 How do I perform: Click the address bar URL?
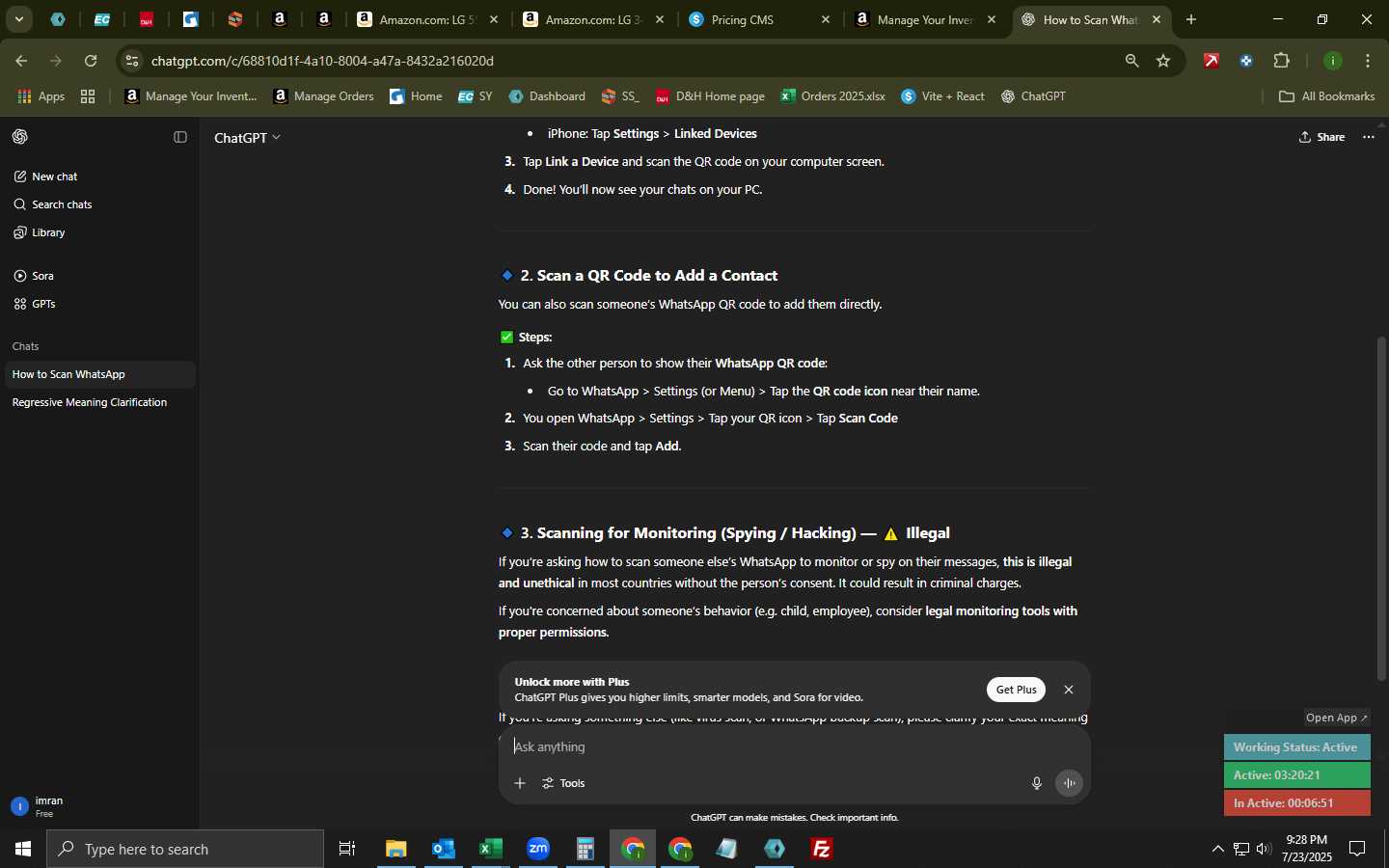[x=322, y=61]
